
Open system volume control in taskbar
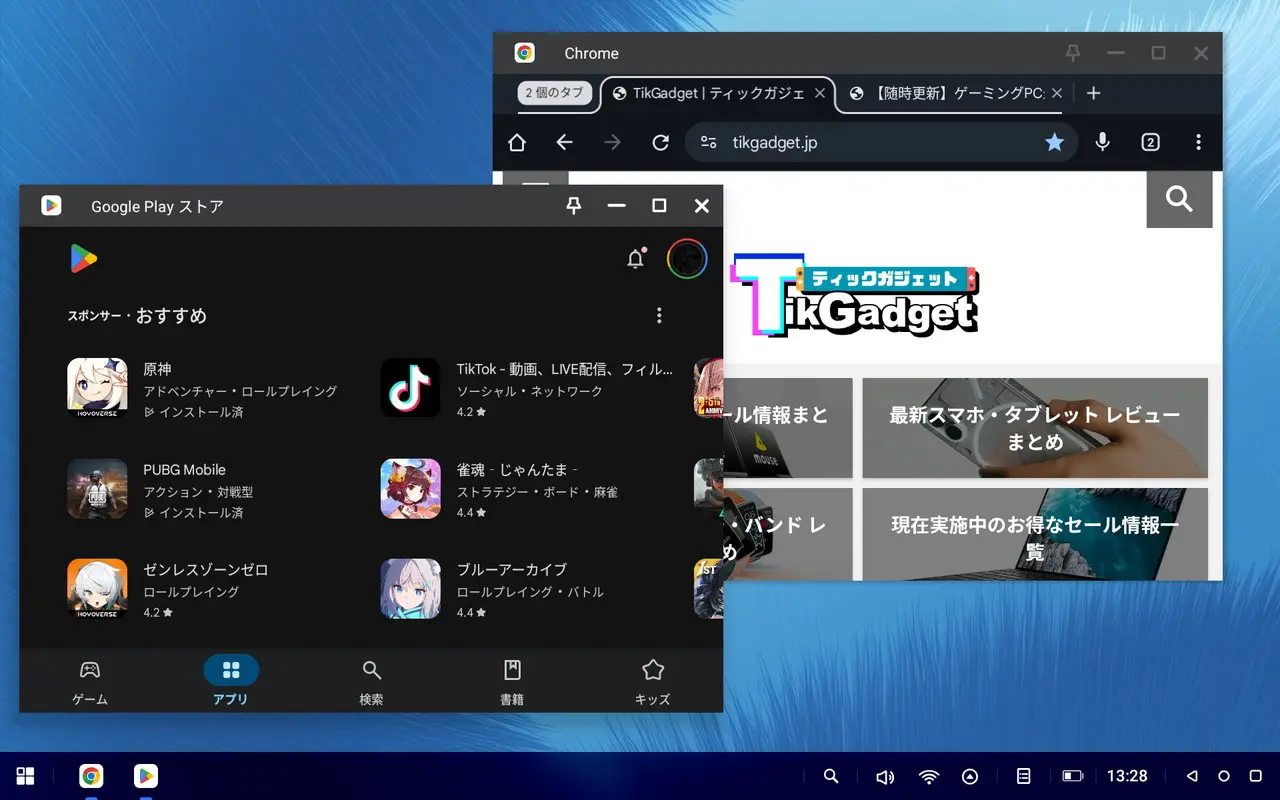[x=884, y=776]
